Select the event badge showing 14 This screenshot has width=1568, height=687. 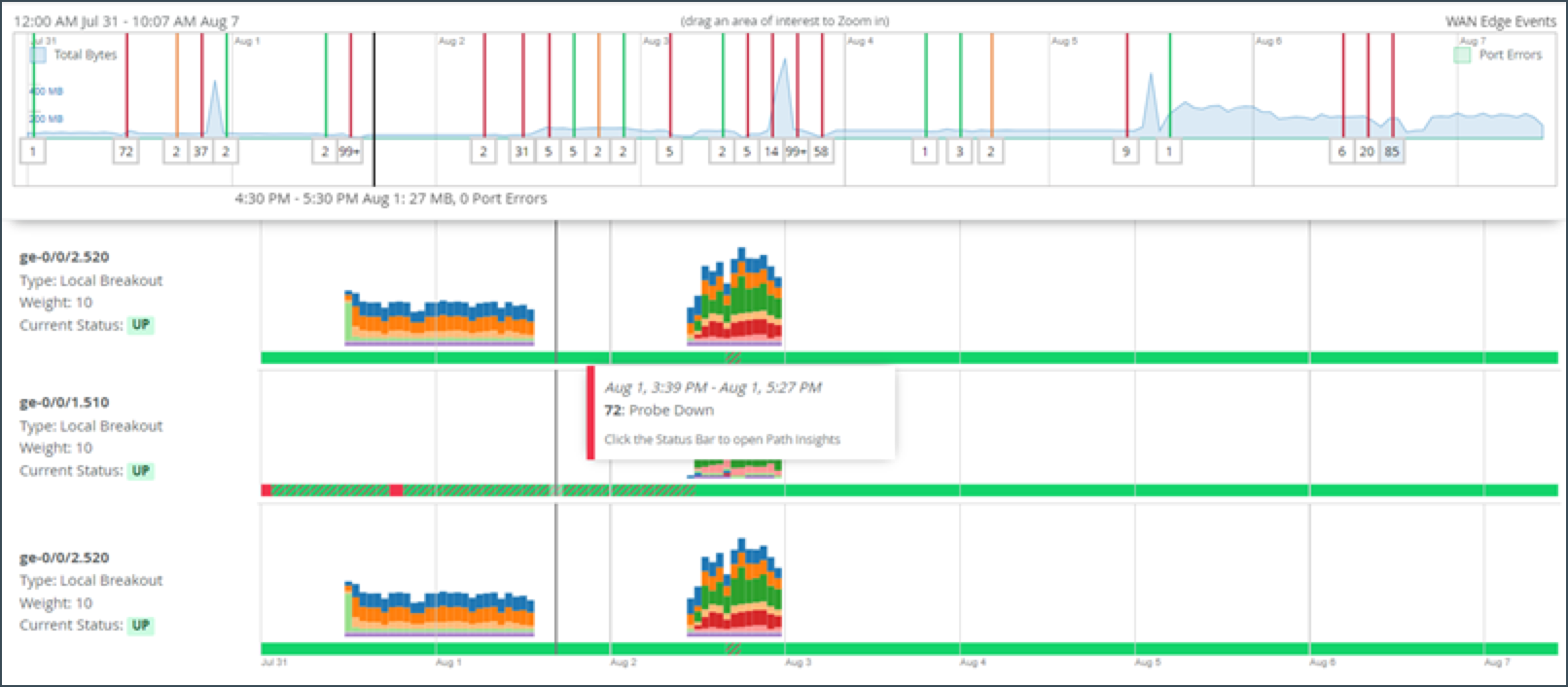point(771,152)
